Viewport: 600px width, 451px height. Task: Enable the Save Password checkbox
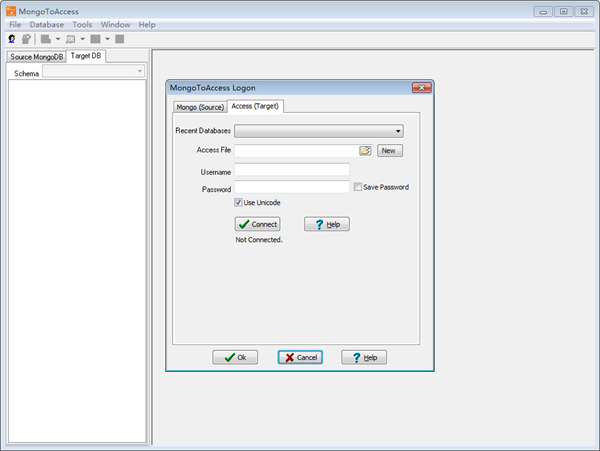tap(358, 187)
